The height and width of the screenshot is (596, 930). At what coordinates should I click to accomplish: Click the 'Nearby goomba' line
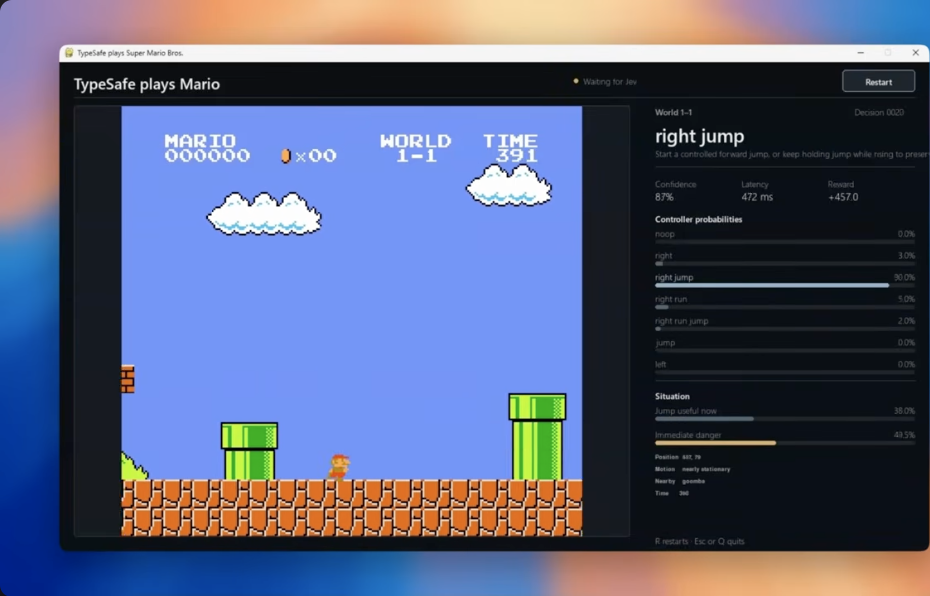point(680,481)
